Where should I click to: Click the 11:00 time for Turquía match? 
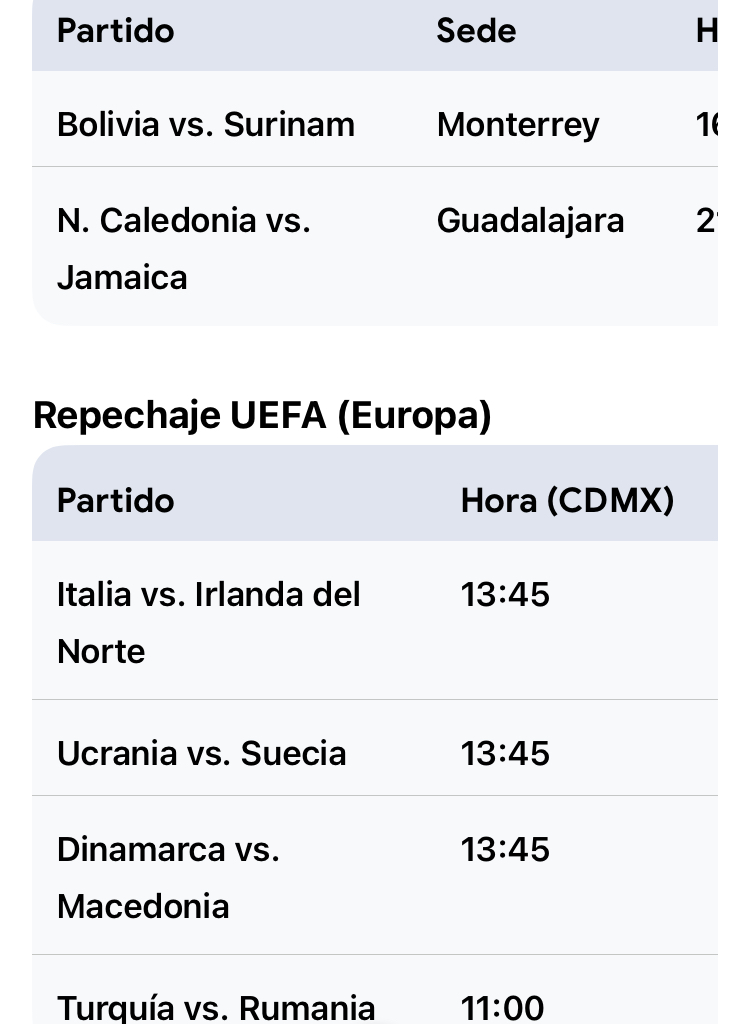(x=502, y=1007)
